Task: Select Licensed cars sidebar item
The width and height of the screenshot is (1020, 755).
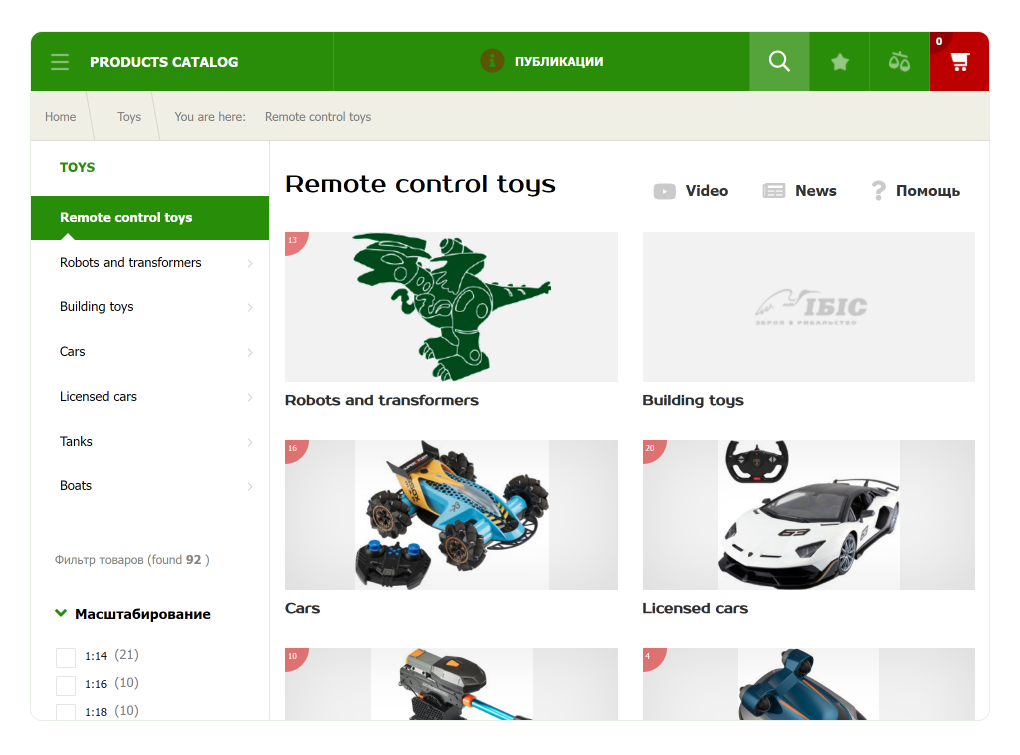Action: [x=98, y=397]
